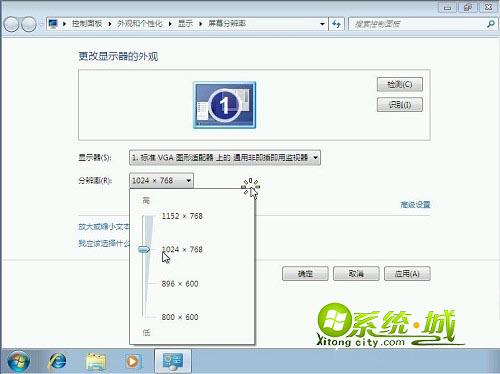The width and height of the screenshot is (500, 374).
Task: Open Windows Explorer folder on the taskbar
Action: [x=96, y=361]
